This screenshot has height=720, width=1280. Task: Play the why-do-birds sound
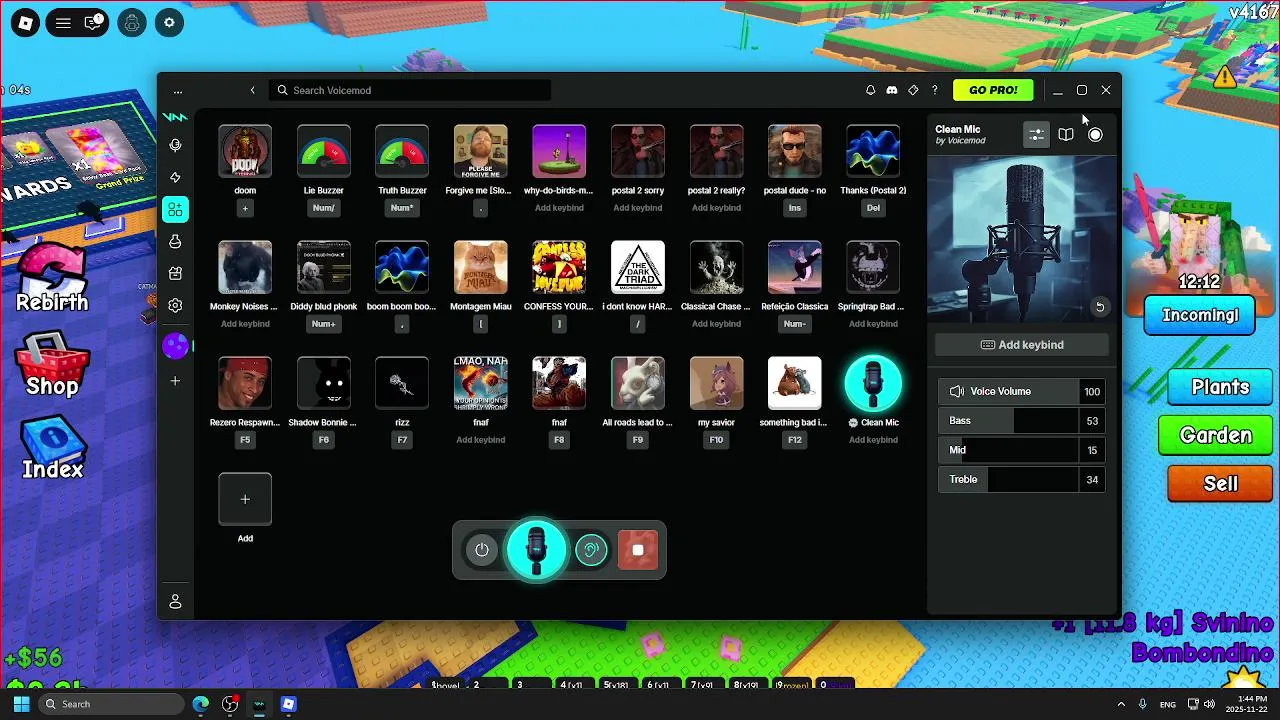click(559, 151)
